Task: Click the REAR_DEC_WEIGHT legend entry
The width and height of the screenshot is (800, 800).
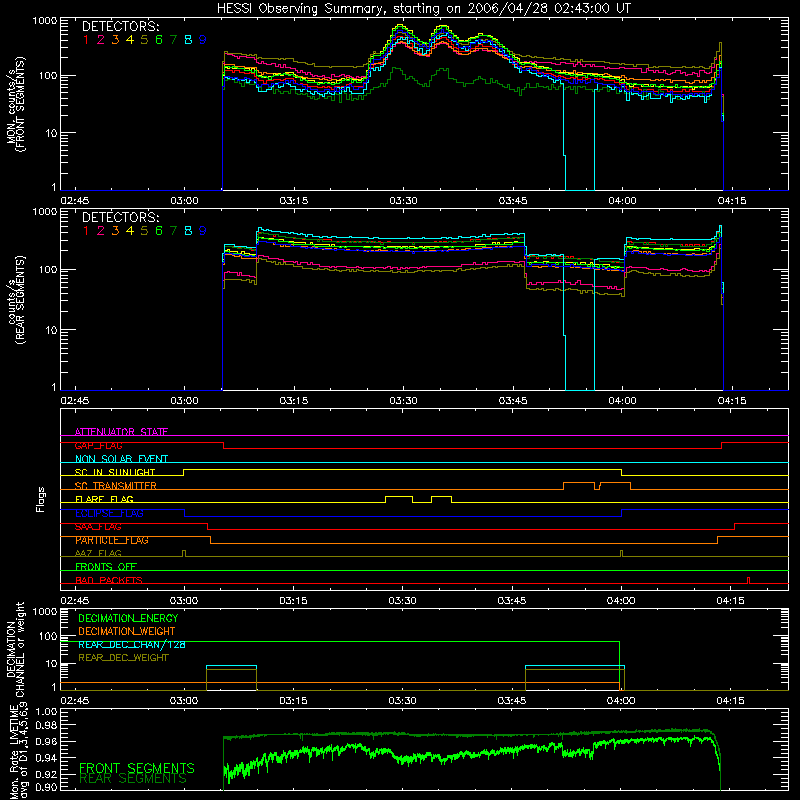Action: tap(123, 658)
